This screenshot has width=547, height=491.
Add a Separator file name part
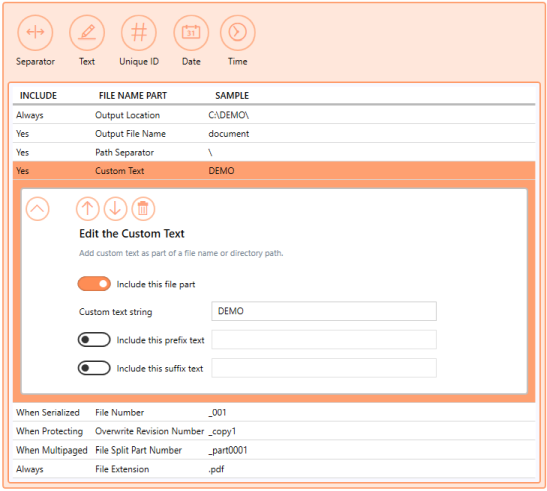click(x=35, y=32)
